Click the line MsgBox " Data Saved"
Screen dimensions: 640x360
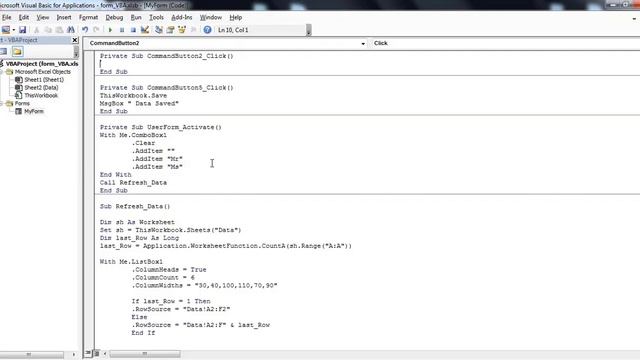tap(140, 104)
